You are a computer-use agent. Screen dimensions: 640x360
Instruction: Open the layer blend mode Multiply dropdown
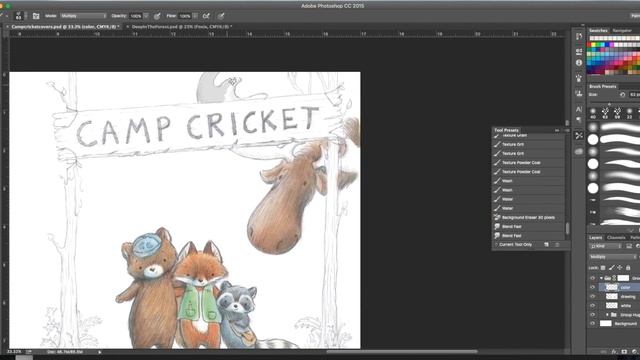[x=613, y=257]
